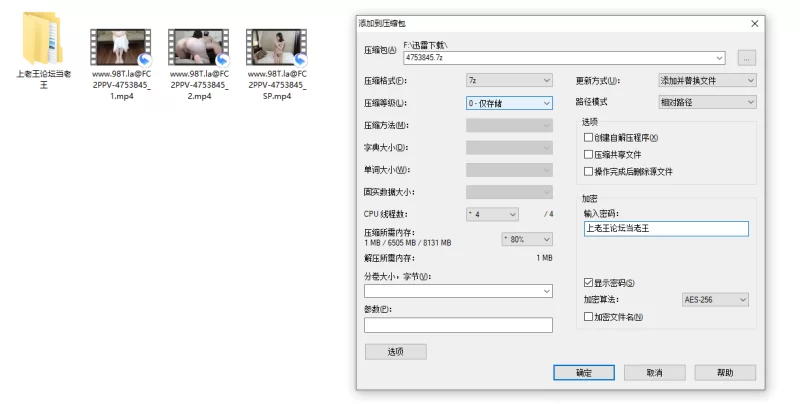
Task: Enable 加密文件名 checkbox
Action: pos(588,317)
